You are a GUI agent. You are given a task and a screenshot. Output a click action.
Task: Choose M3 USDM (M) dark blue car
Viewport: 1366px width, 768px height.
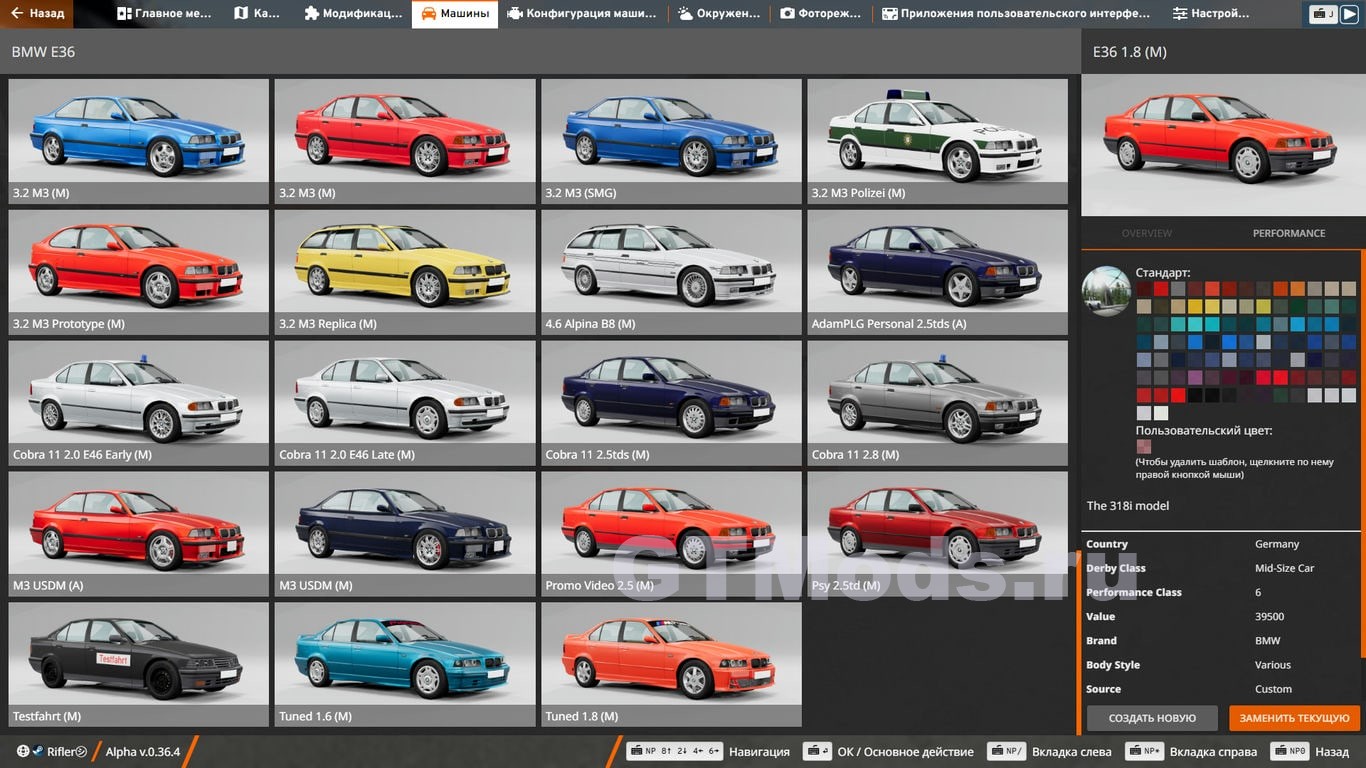click(405, 534)
